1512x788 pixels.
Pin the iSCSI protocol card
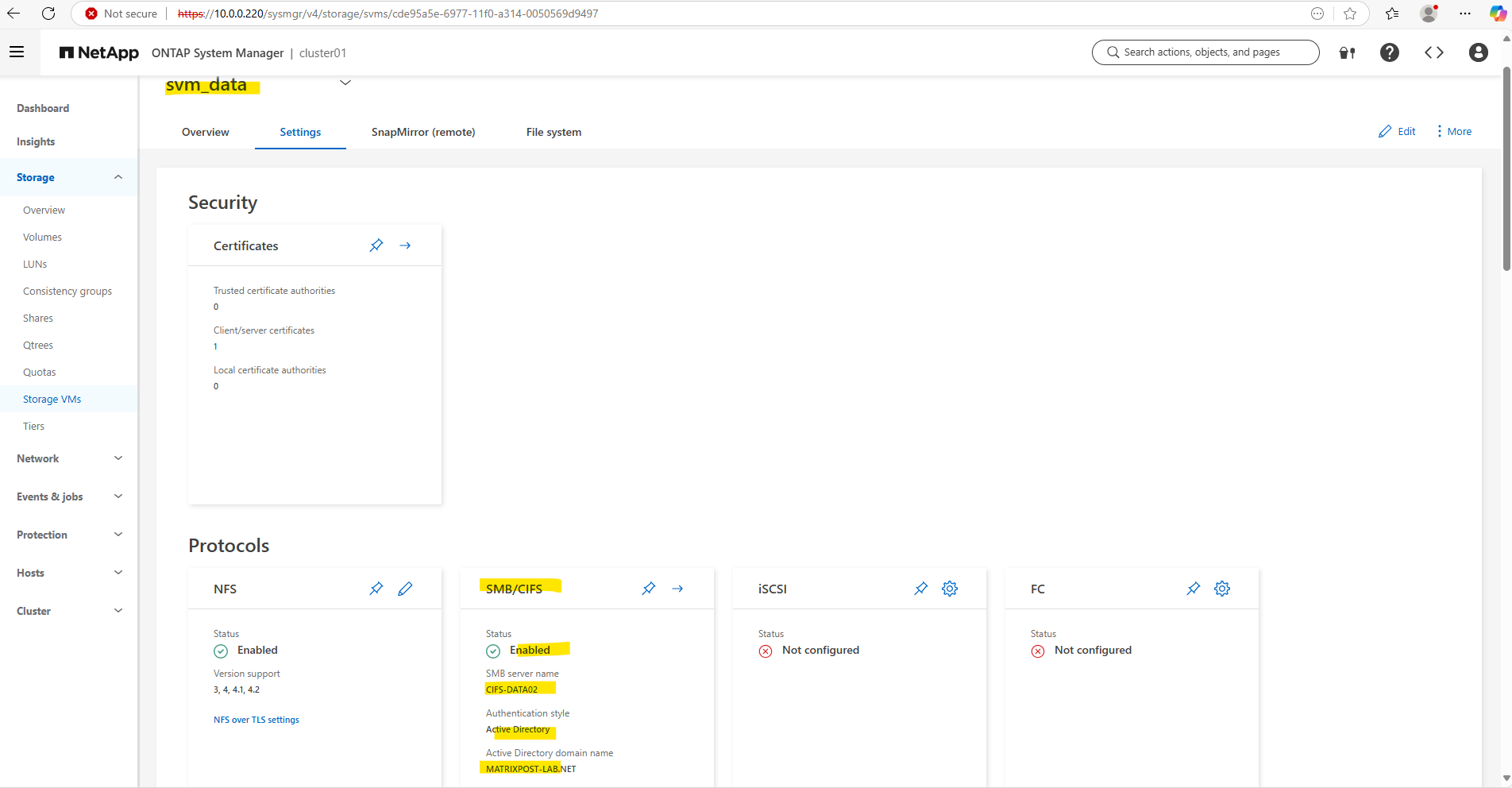[921, 589]
